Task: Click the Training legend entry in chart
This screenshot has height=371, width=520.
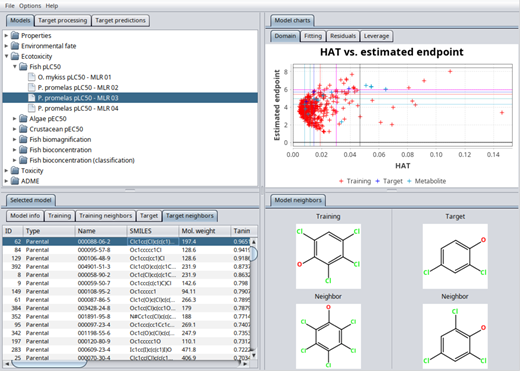Action: point(355,181)
